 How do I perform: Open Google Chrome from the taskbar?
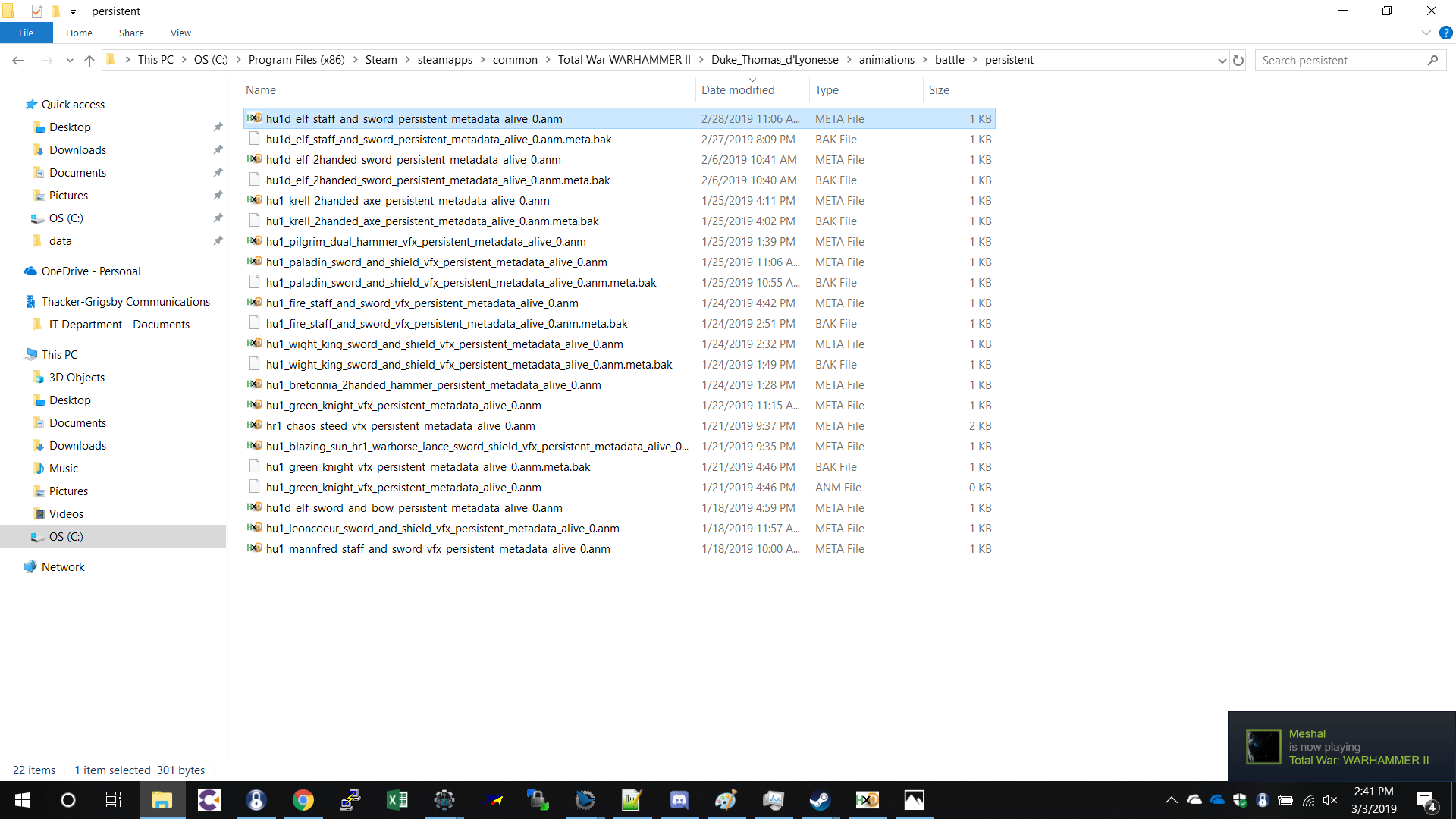pos(303,800)
